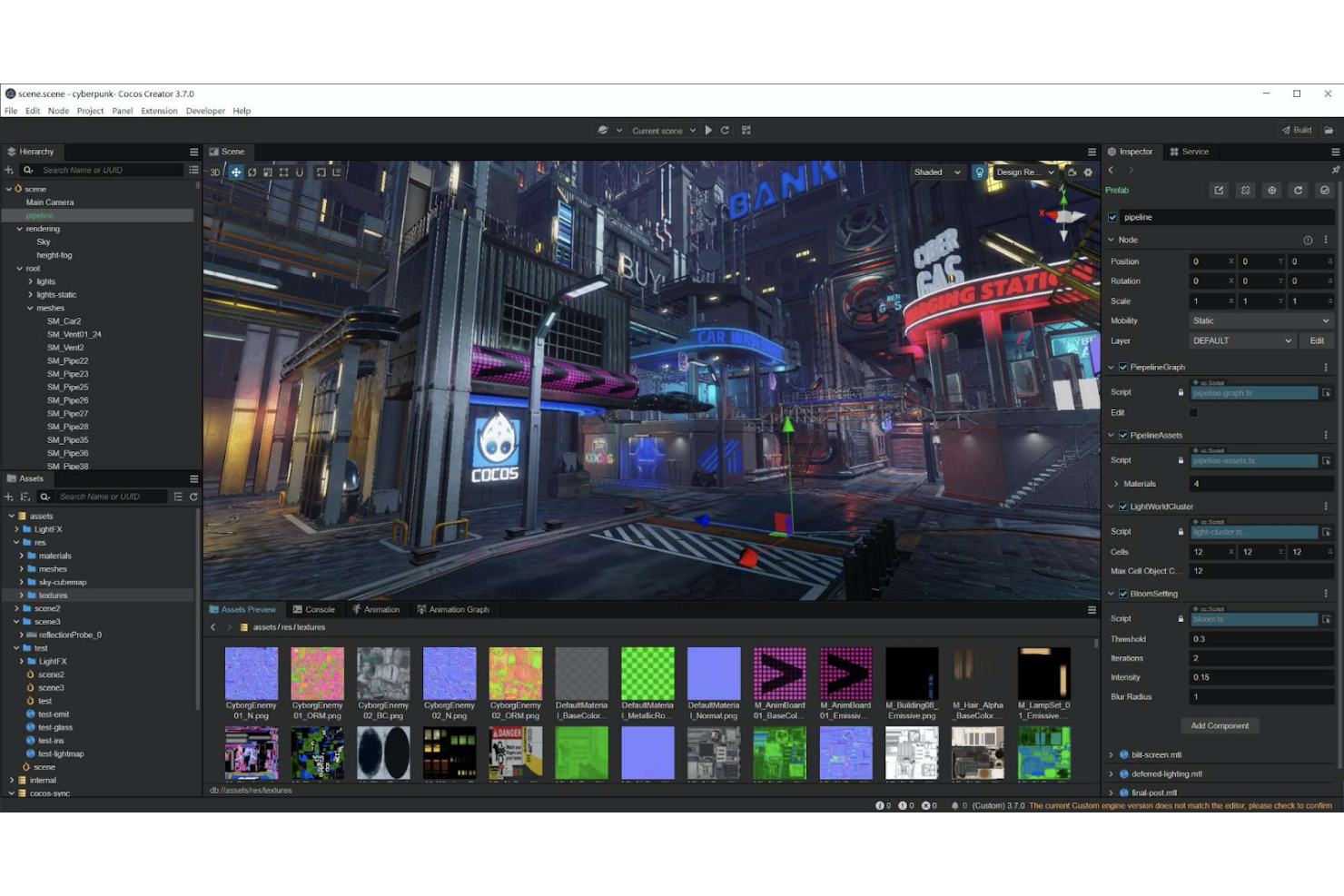Uncheck the PipelineGraph component checkbox
Viewport: 1344px width, 896px height.
click(1122, 367)
